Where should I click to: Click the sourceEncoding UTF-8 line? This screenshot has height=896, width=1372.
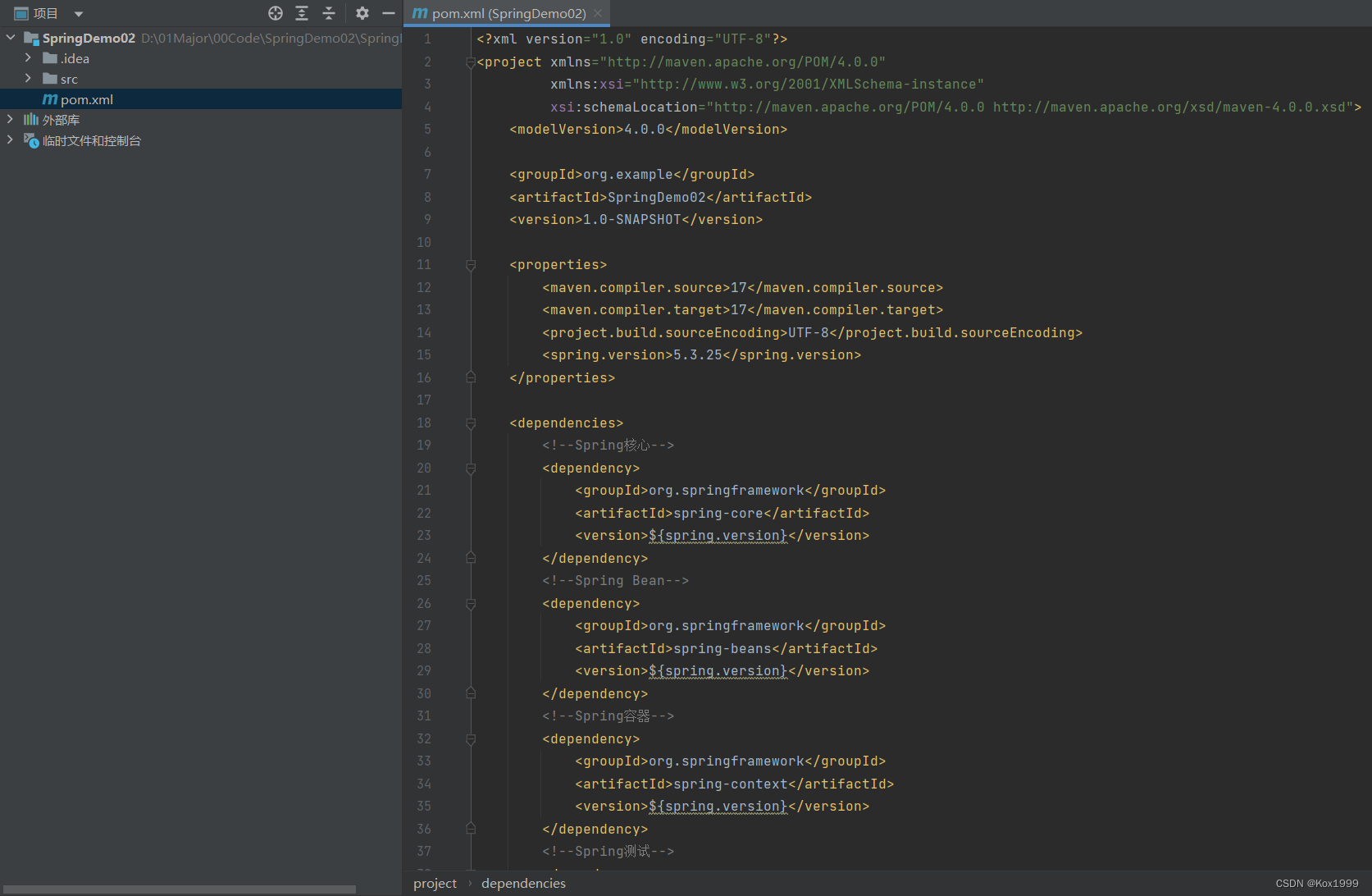[x=812, y=332]
